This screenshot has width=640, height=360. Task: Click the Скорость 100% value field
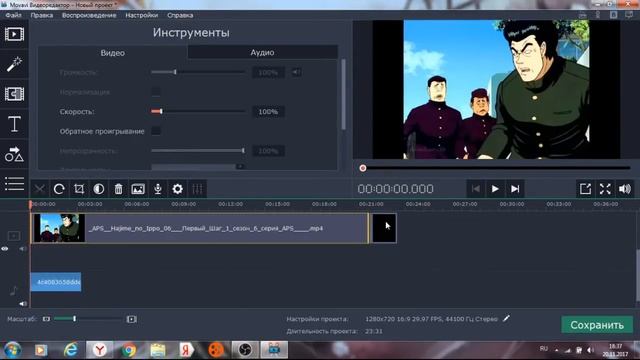click(x=268, y=111)
